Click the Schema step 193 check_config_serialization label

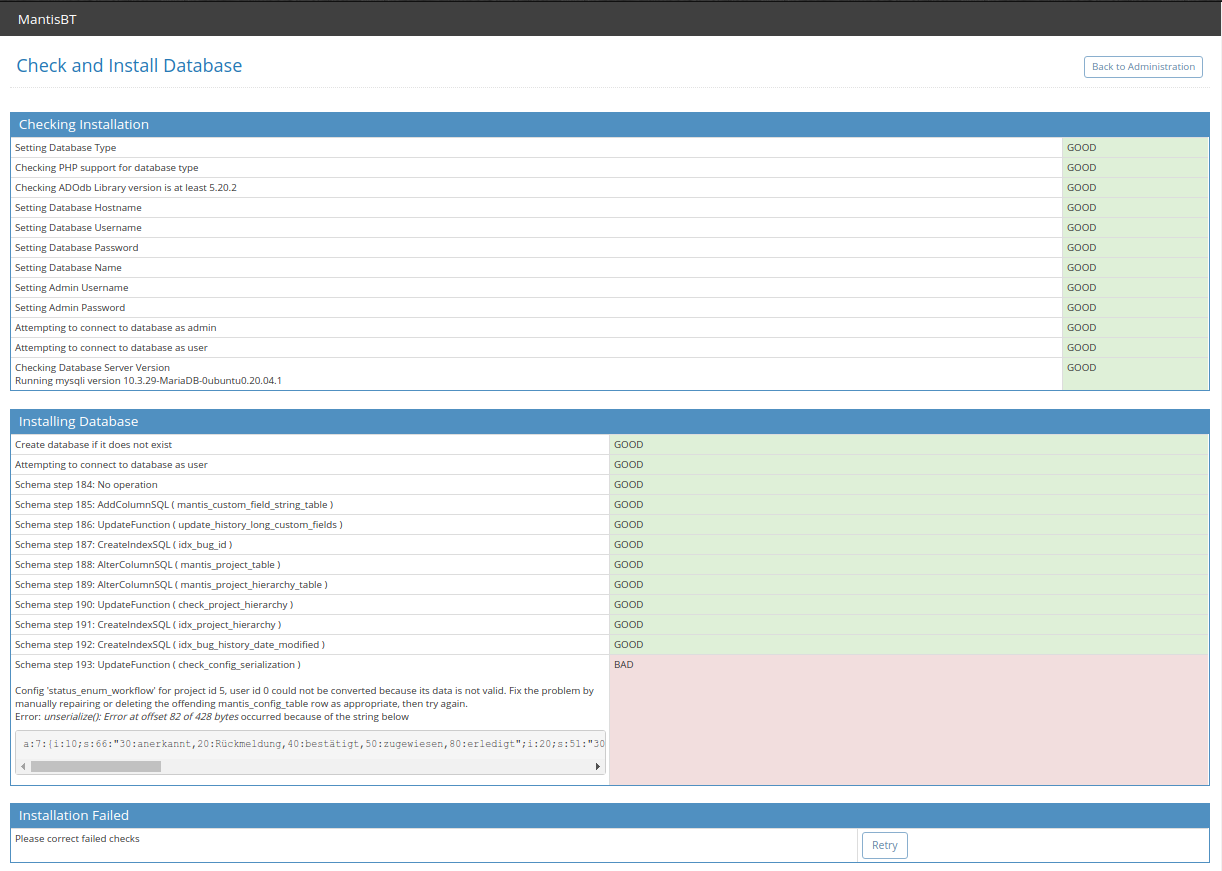(x=157, y=665)
